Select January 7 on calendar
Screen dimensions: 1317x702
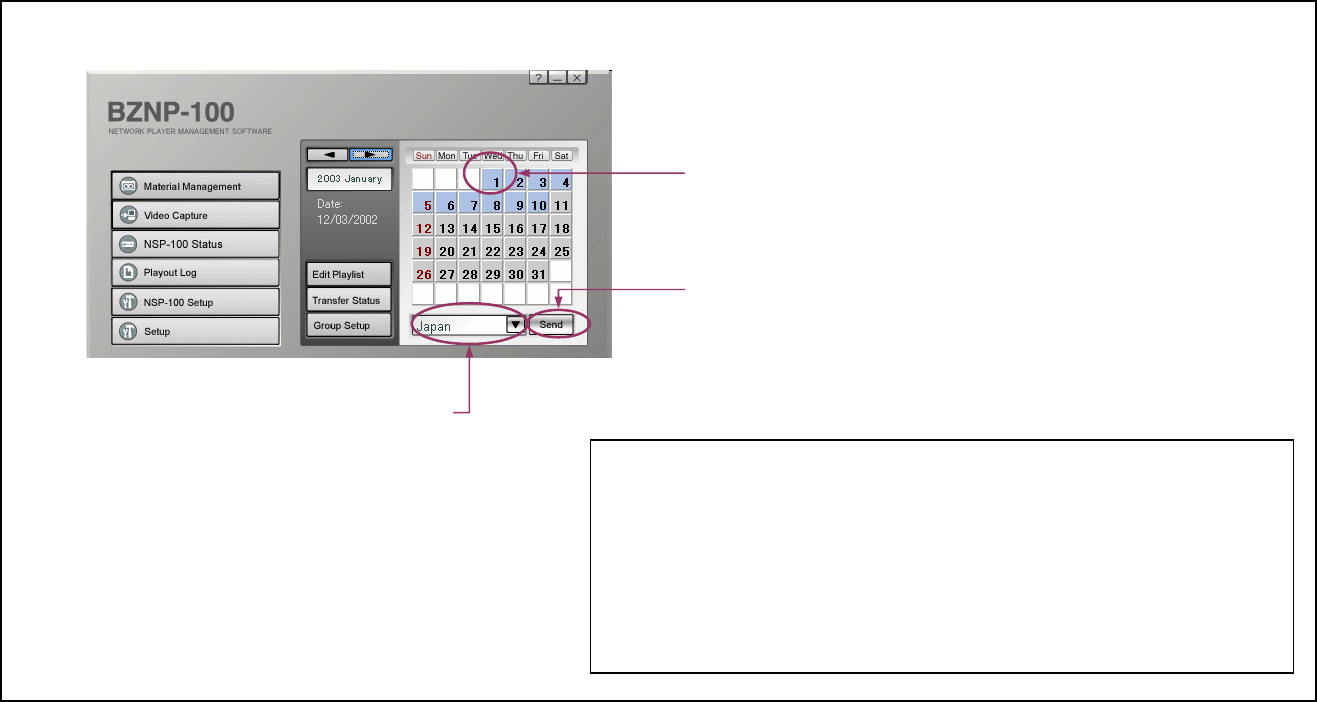tap(470, 202)
